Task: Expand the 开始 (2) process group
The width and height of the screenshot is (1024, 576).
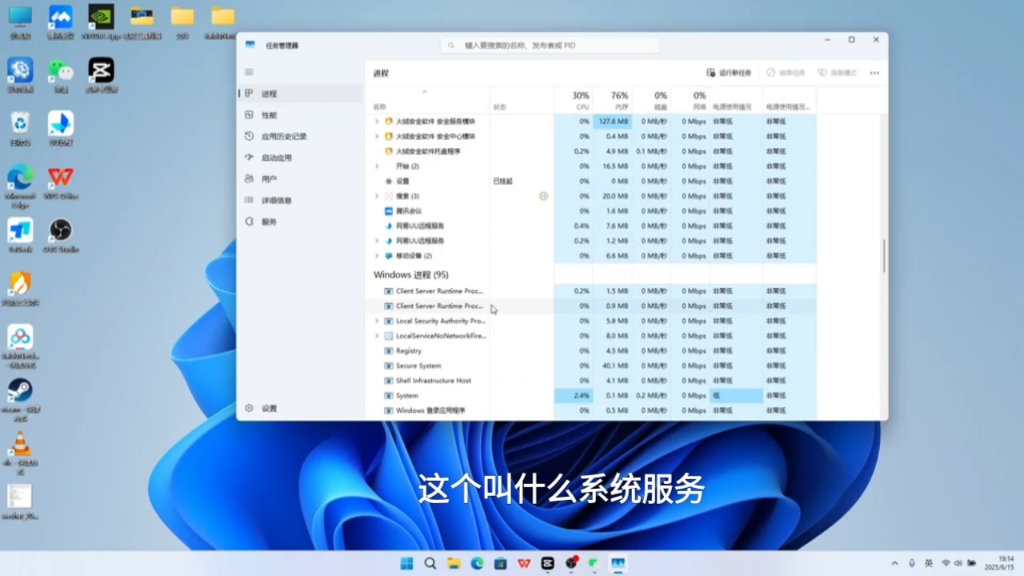Action: tap(377, 167)
